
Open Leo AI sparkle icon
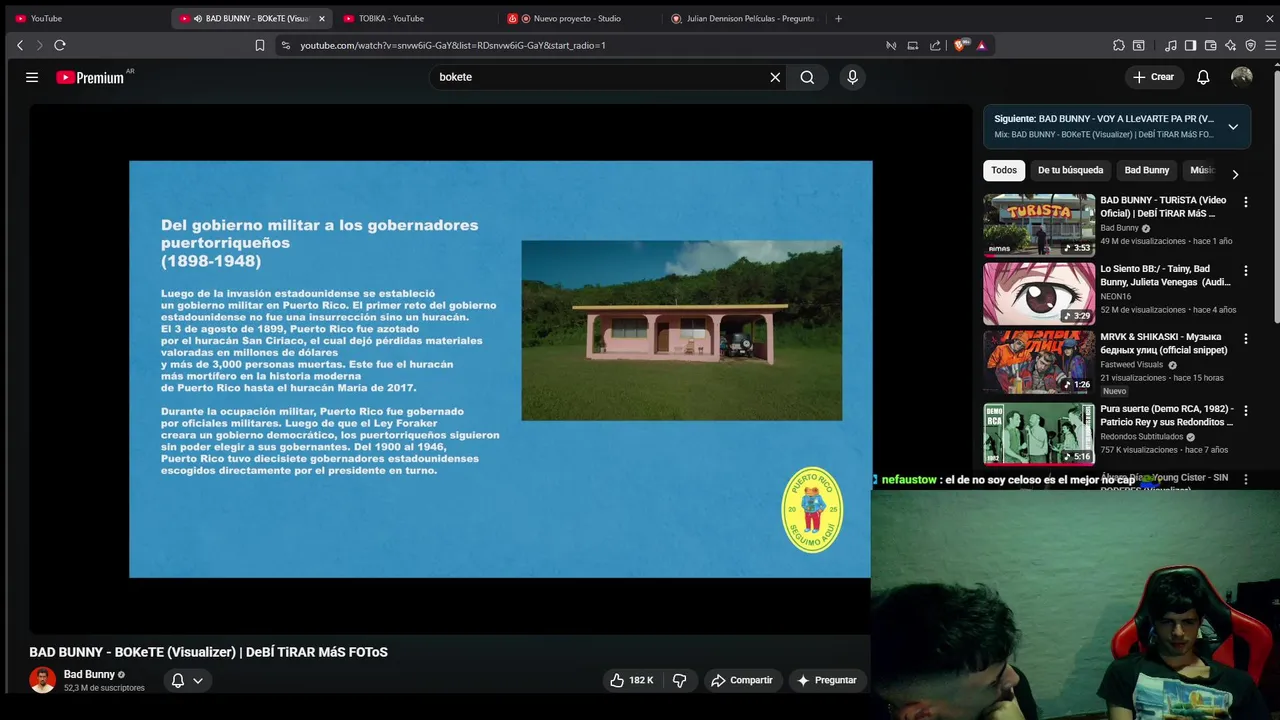[x=1230, y=45]
